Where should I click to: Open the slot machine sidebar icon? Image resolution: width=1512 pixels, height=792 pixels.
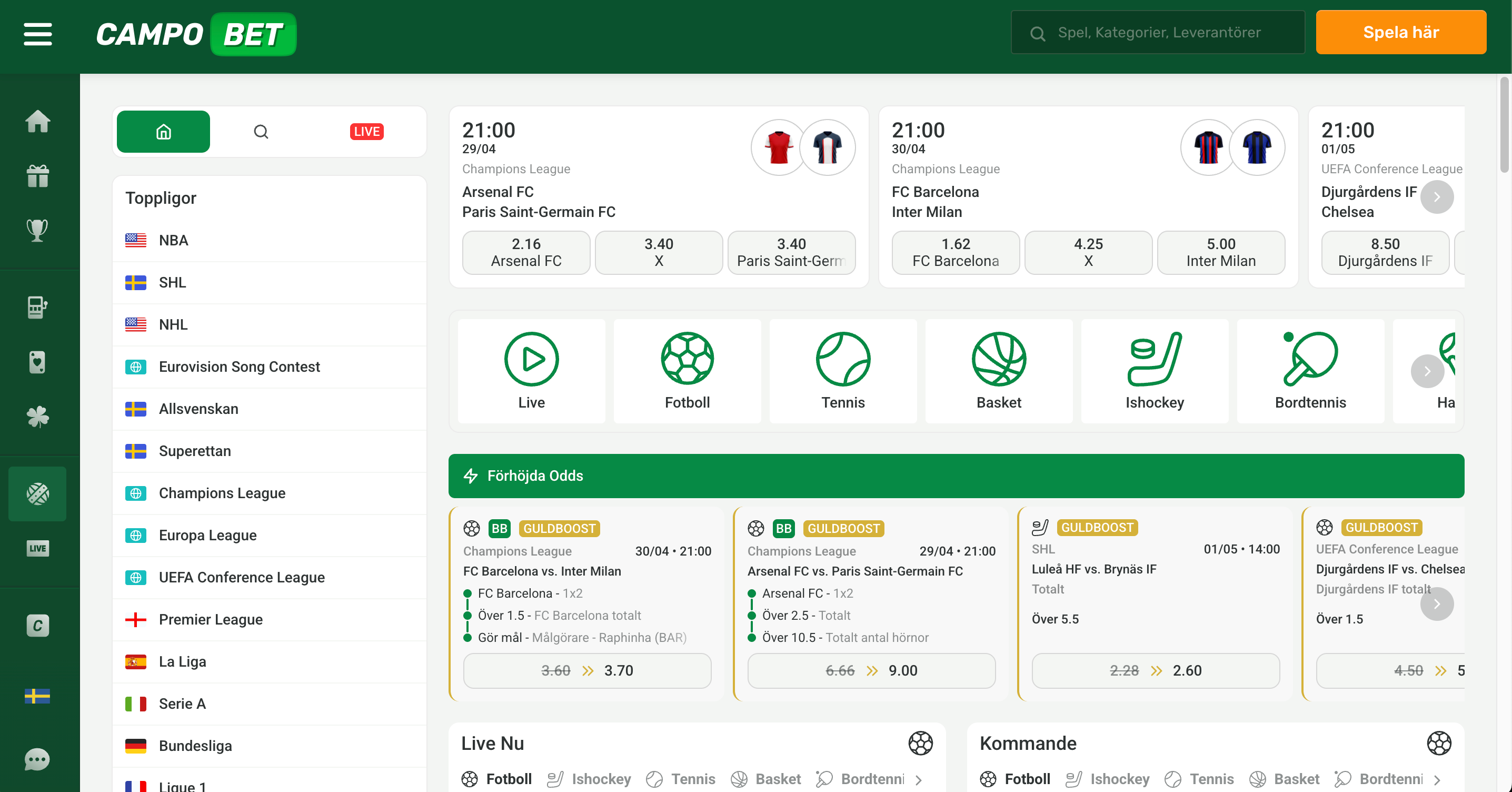point(37,307)
